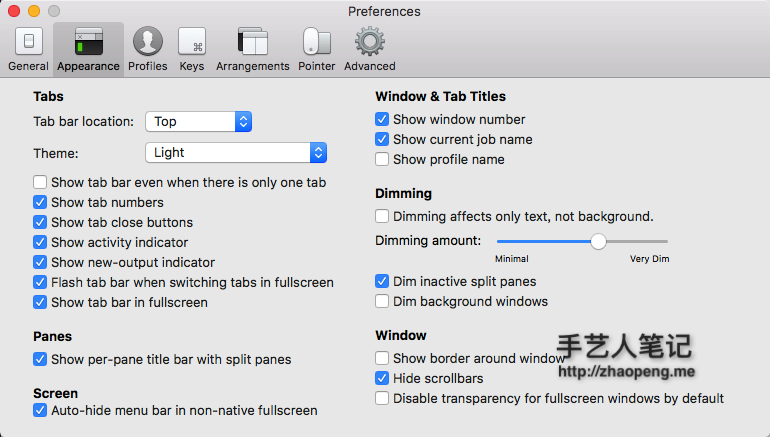Viewport: 770px width, 437px height.
Task: Click the Advanced tab label
Action: (x=370, y=67)
